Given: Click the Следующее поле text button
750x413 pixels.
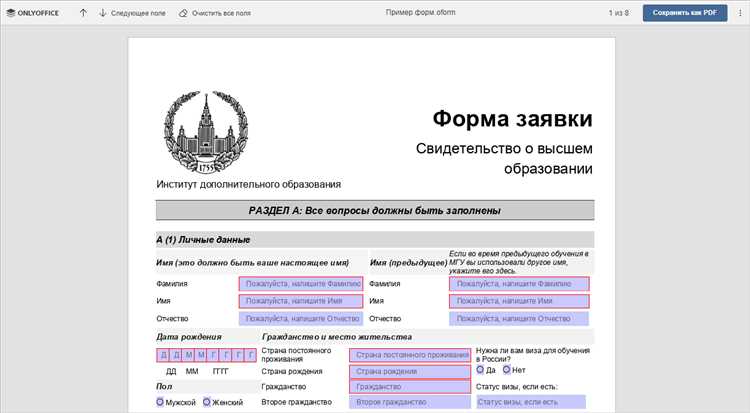Looking at the screenshot, I should [x=138, y=13].
